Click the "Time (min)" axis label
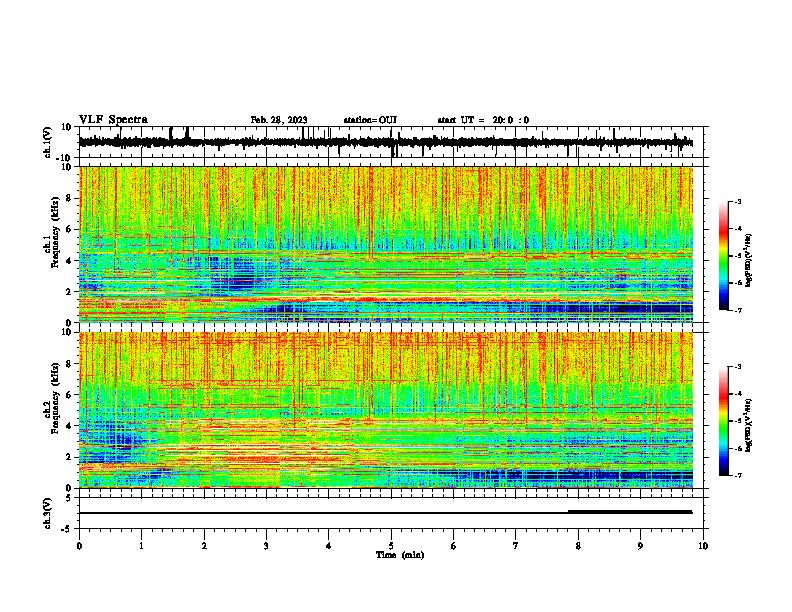 pyautogui.click(x=400, y=555)
